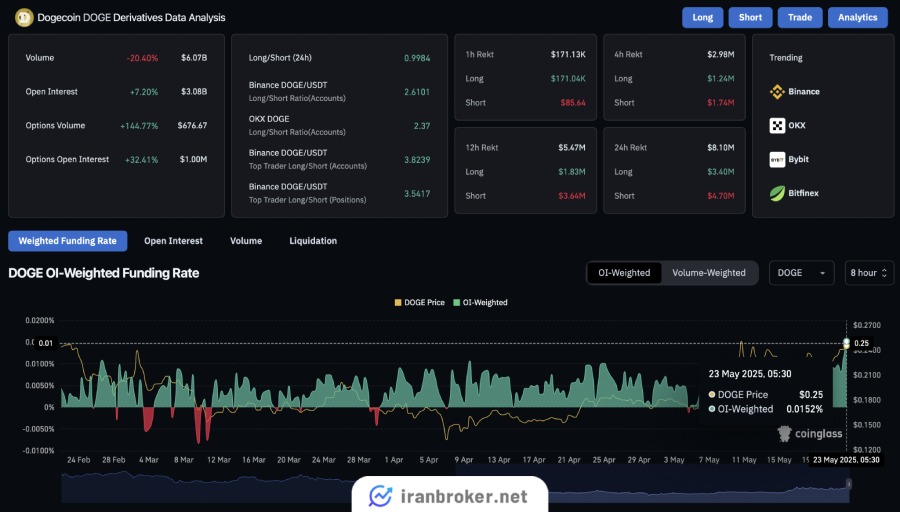
Task: Click the 12h Rekt total $5.47M
Action: [572, 148]
